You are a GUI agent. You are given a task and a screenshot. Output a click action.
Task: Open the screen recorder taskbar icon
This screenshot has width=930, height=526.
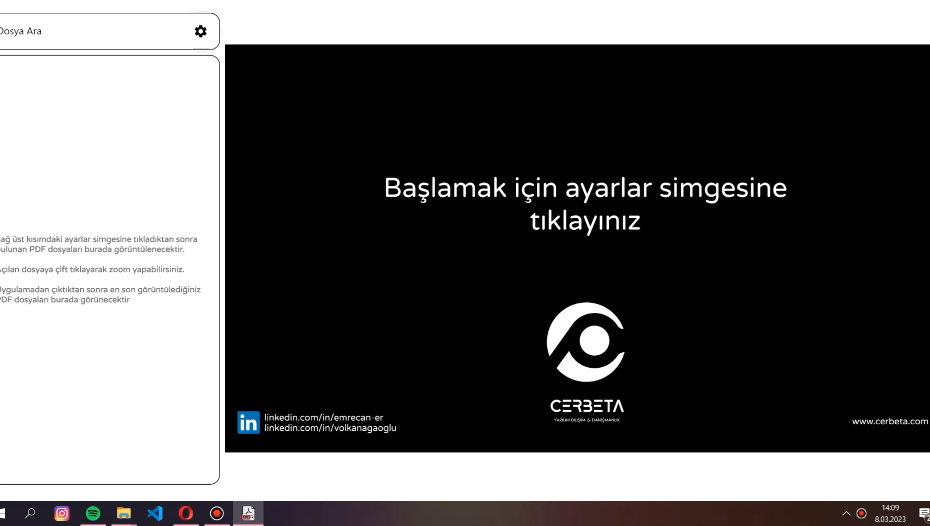click(217, 513)
